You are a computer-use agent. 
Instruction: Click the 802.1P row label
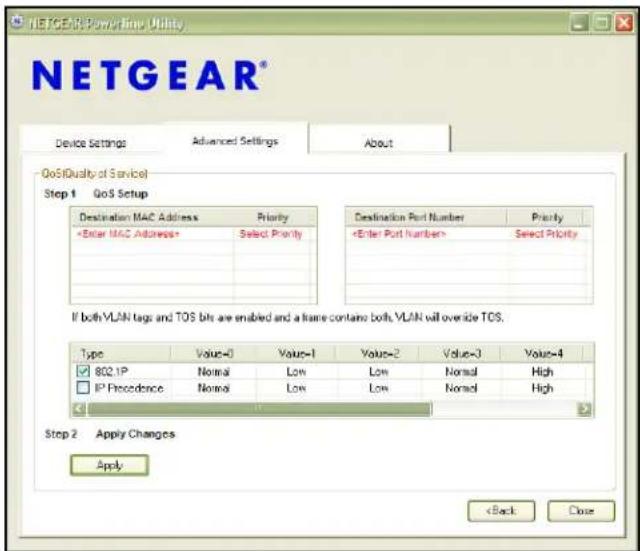point(111,371)
